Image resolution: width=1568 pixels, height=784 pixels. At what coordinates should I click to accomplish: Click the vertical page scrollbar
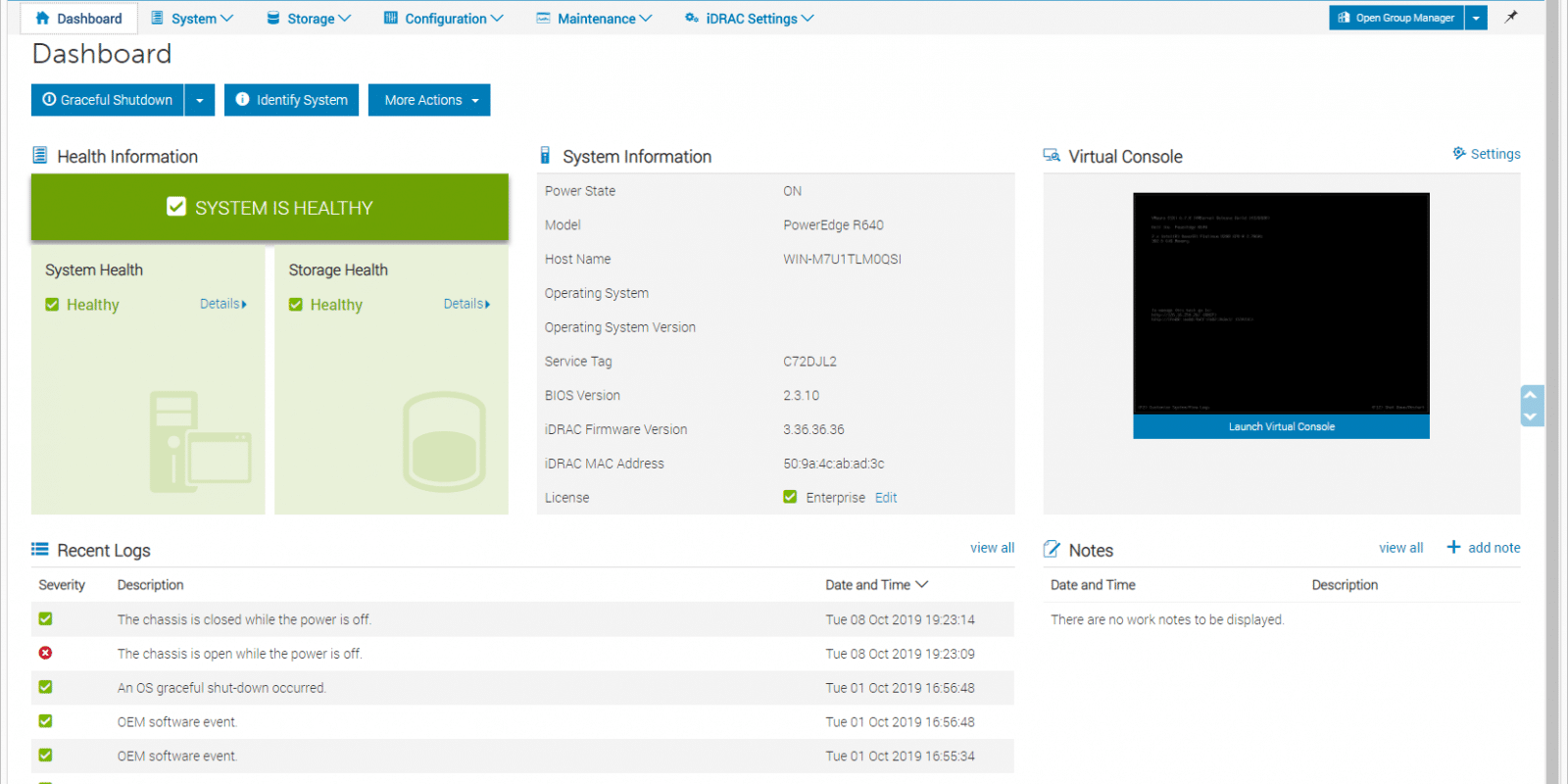pos(1552,392)
